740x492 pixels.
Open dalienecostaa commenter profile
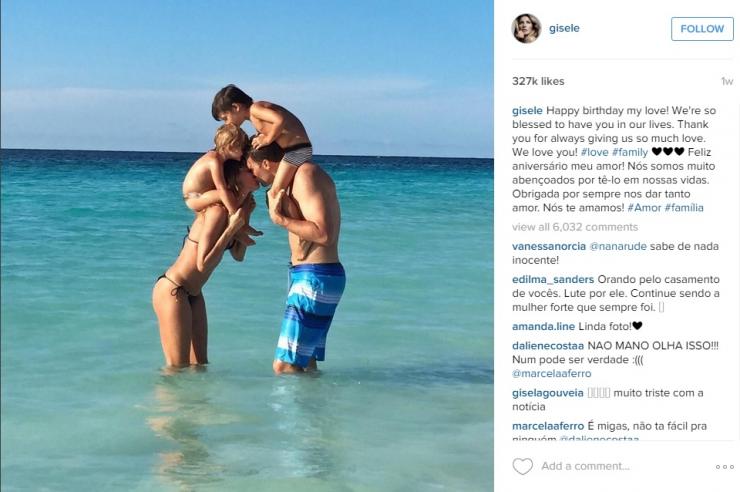click(548, 346)
